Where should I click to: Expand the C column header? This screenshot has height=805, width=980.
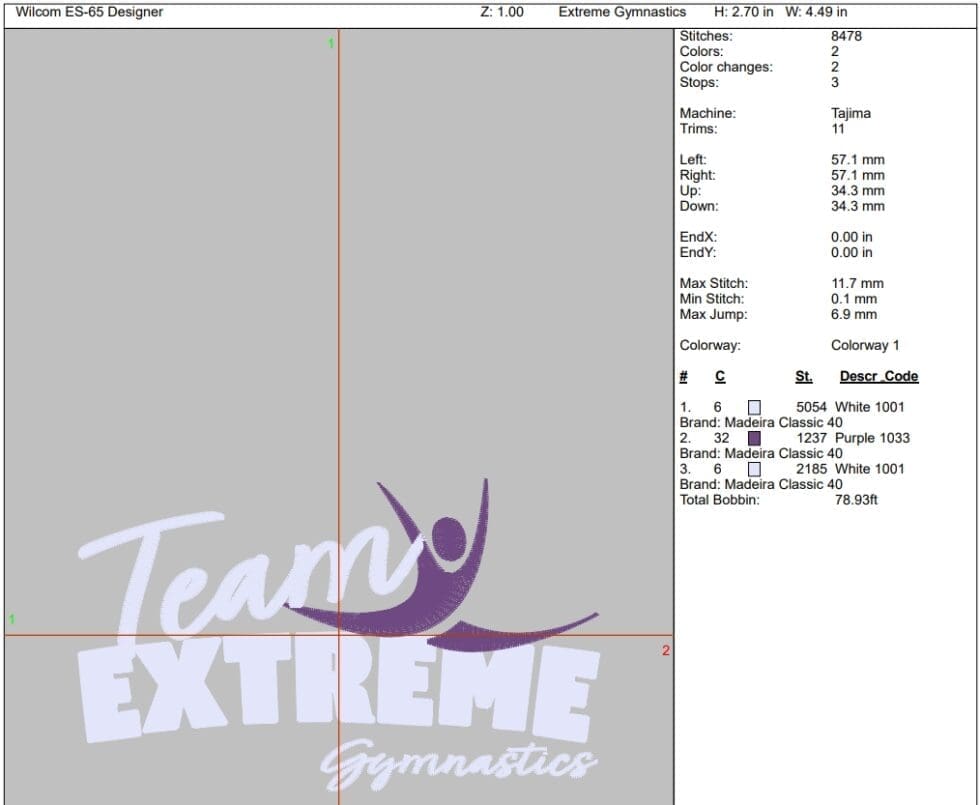[718, 376]
